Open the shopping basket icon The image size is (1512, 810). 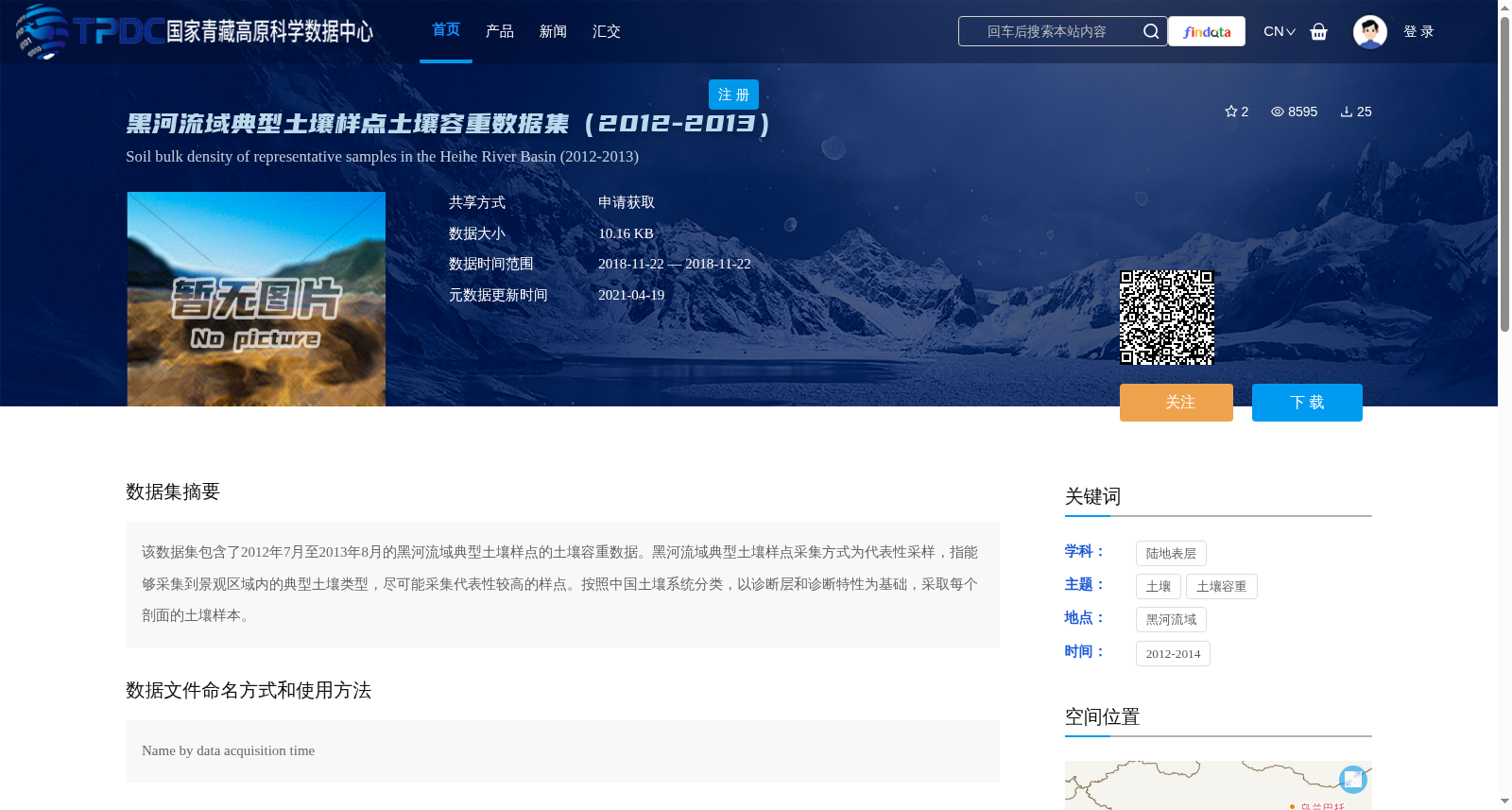[1318, 31]
